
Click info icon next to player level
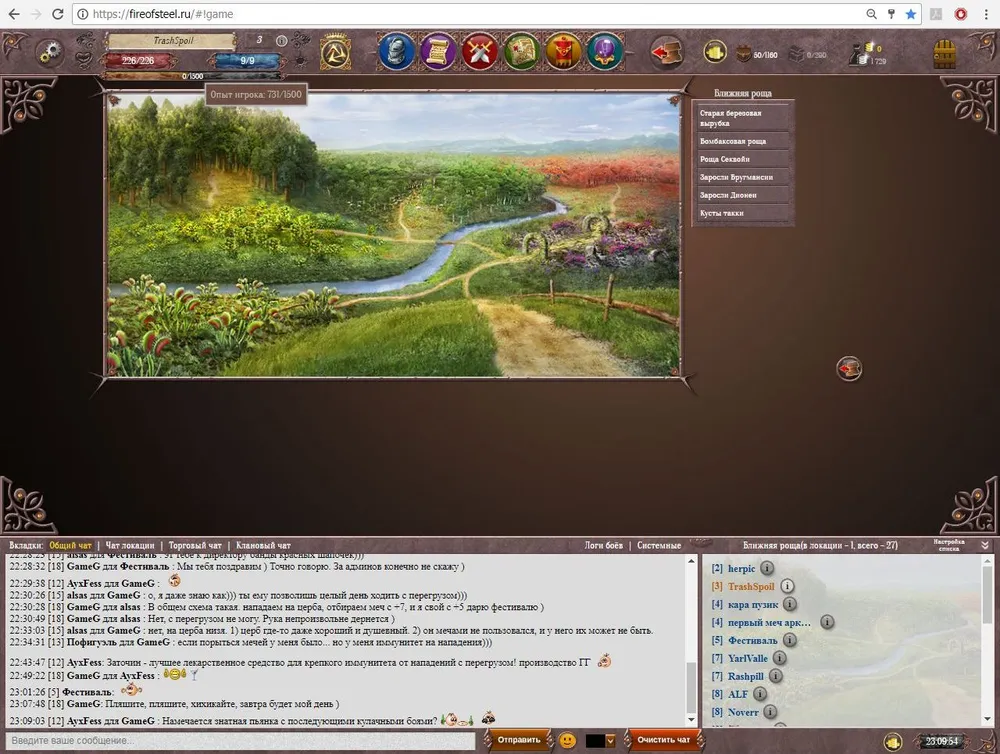click(281, 40)
